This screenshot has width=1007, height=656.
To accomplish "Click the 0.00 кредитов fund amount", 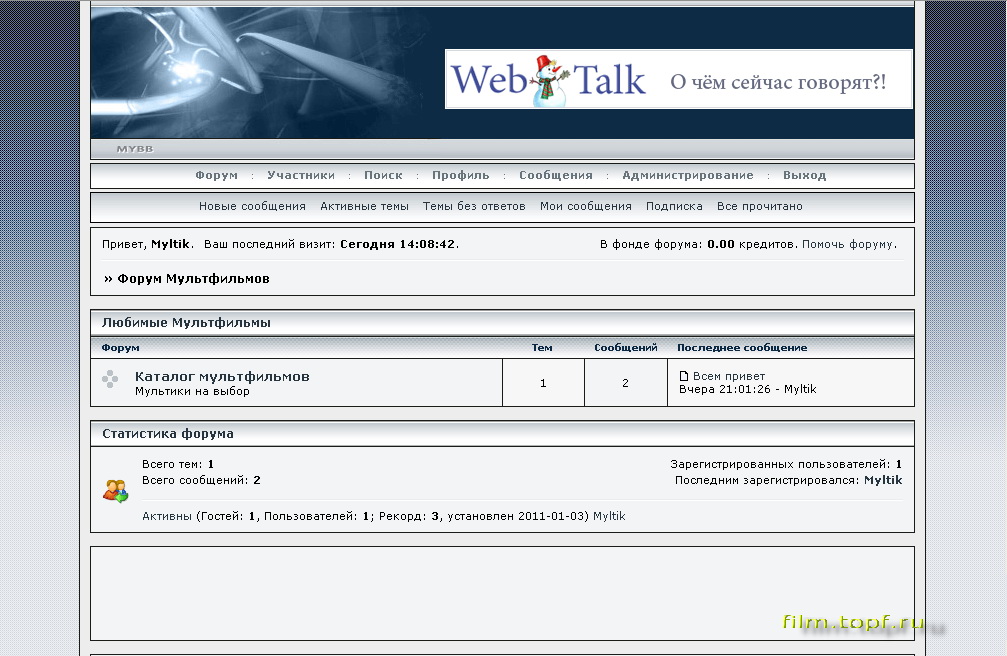I will (x=751, y=244).
